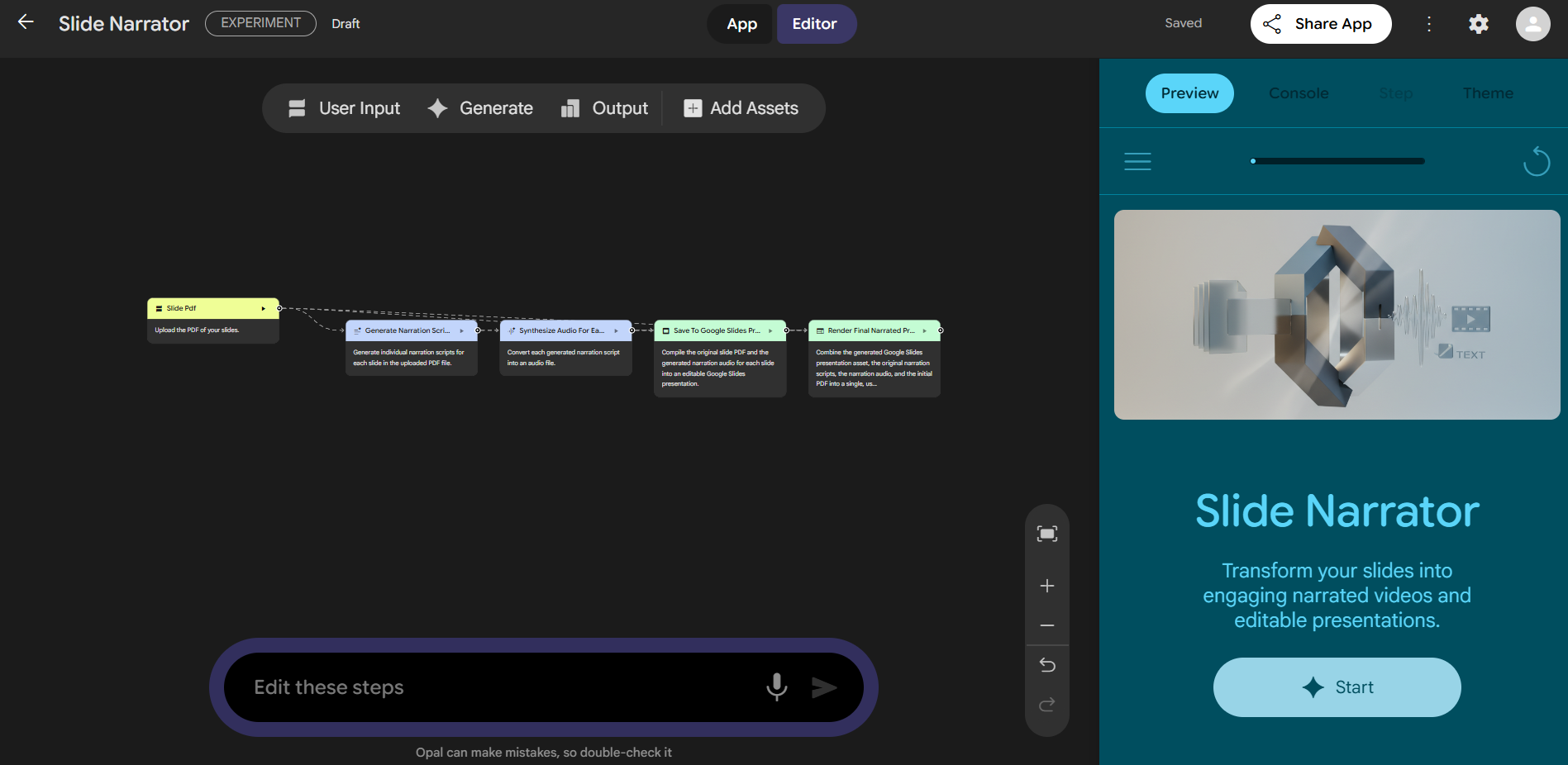Image resolution: width=1568 pixels, height=765 pixels.
Task: Click the send arrow icon
Action: coord(823,687)
